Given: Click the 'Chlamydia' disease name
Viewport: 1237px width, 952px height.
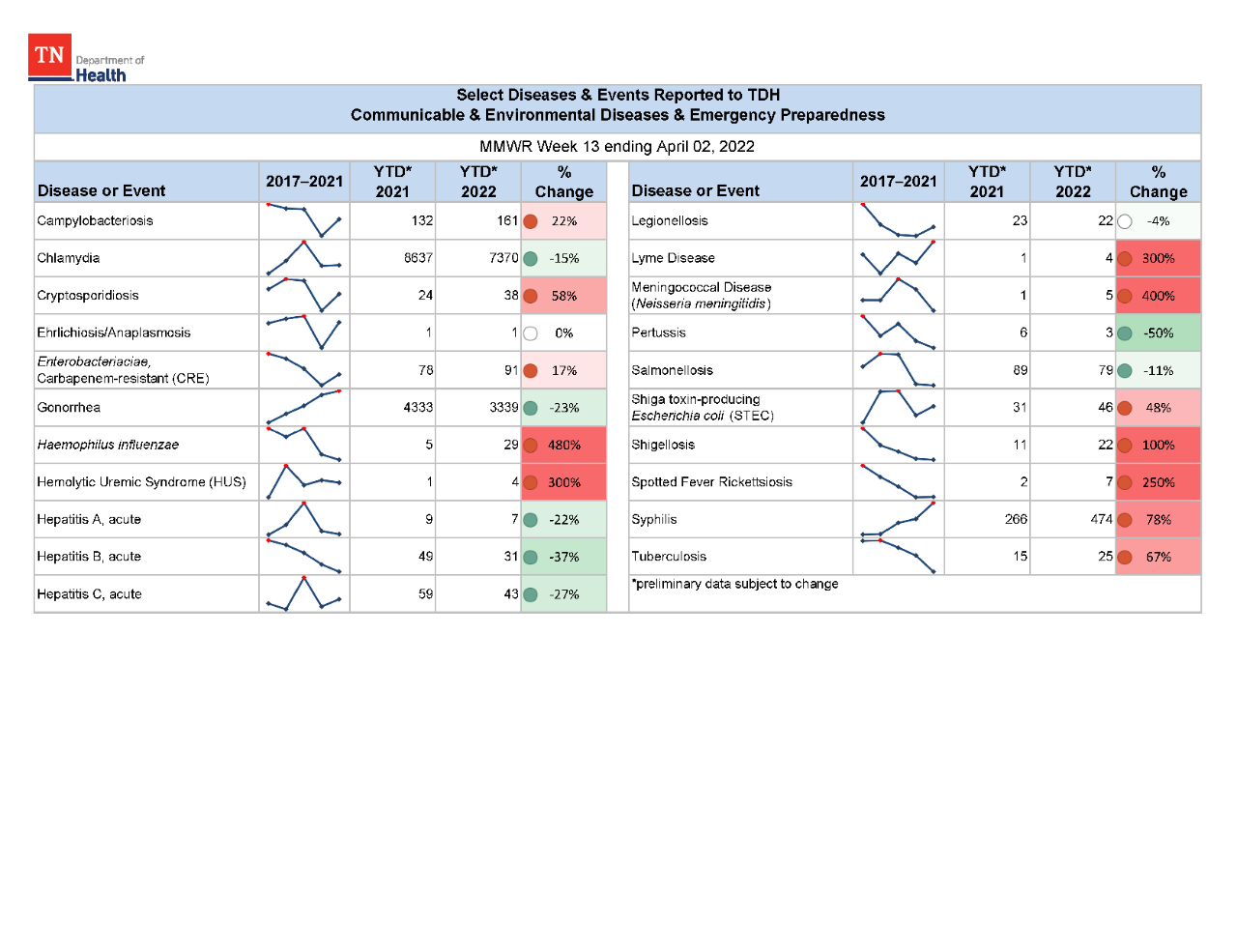Looking at the screenshot, I should click(69, 258).
